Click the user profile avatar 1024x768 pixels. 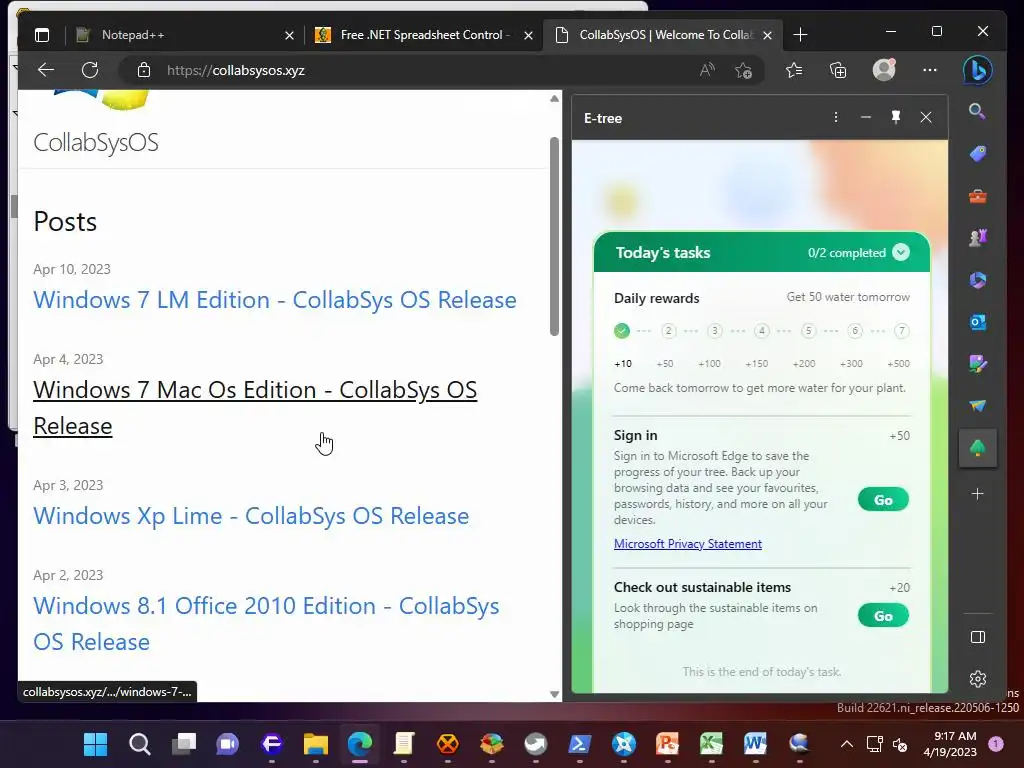[884, 70]
